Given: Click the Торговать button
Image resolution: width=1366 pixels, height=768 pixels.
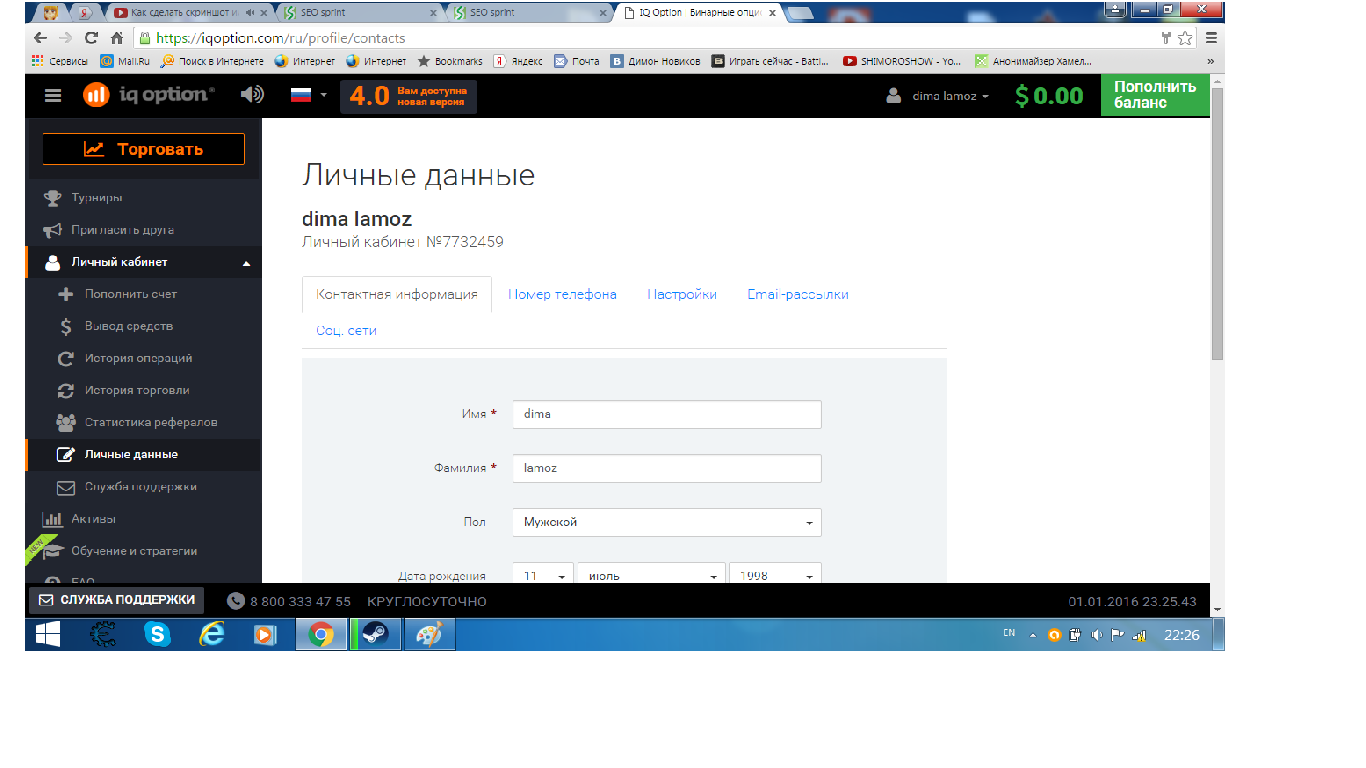Looking at the screenshot, I should [143, 149].
